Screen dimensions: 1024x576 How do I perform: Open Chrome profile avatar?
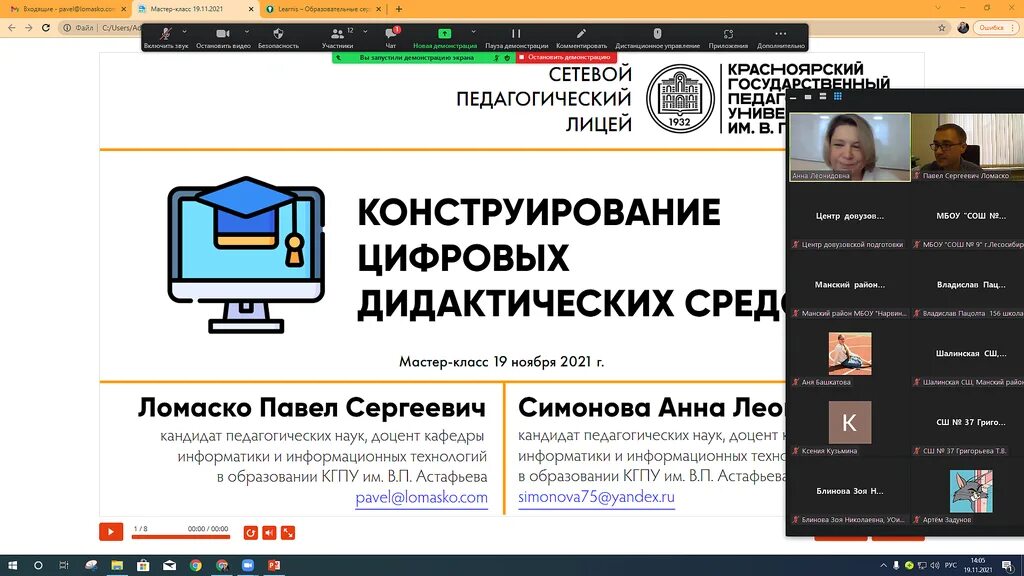963,27
